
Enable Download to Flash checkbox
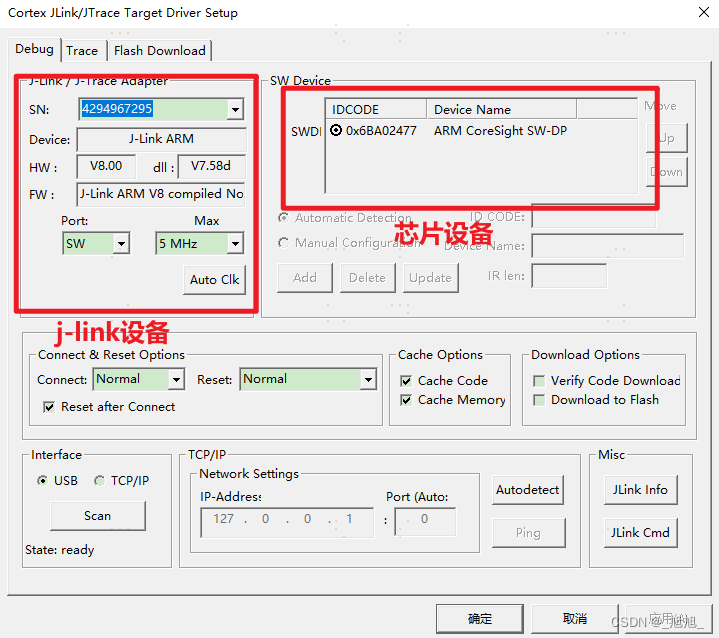(539, 400)
